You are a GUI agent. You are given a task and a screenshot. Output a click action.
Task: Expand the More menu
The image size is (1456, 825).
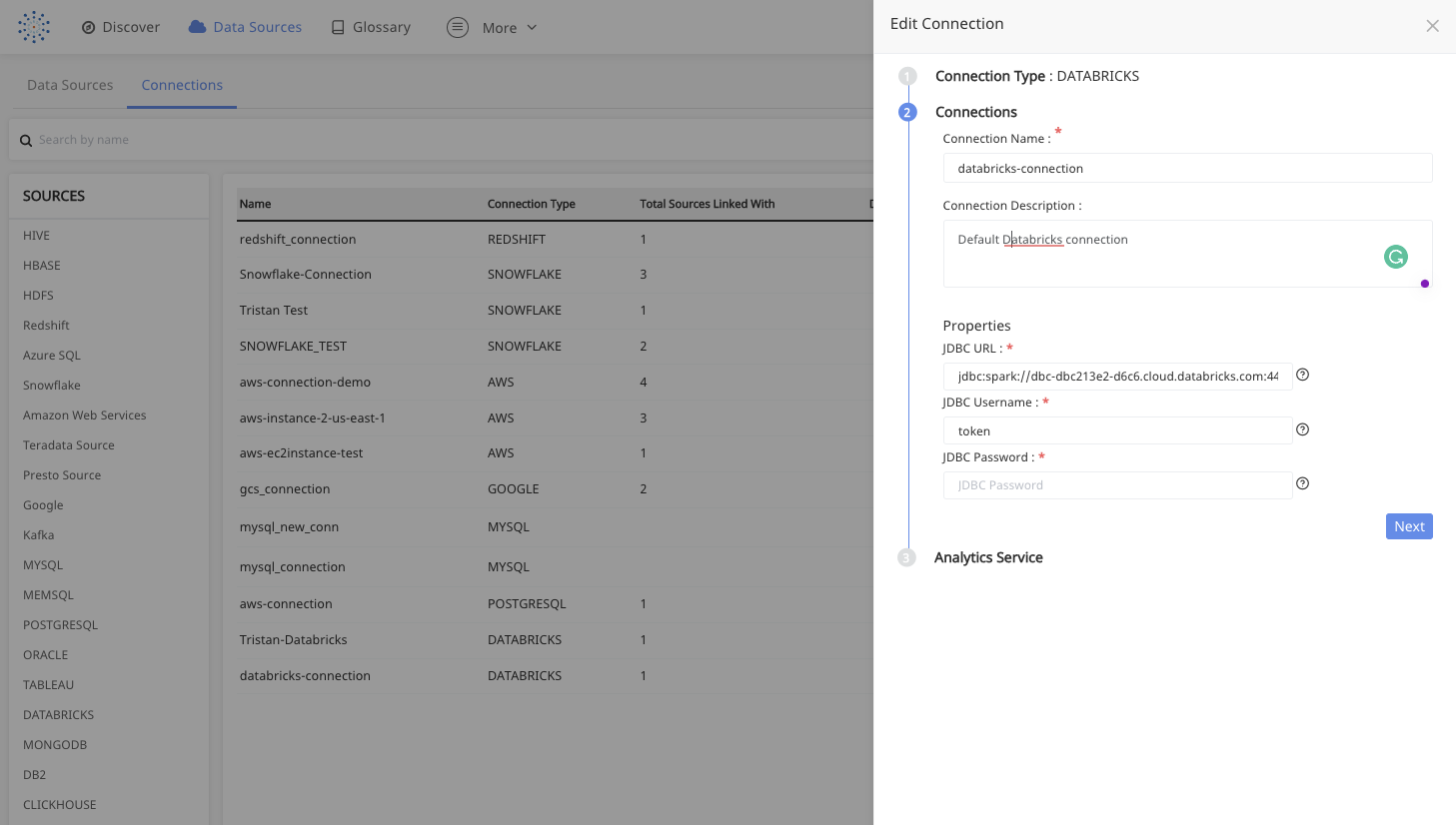492,28
